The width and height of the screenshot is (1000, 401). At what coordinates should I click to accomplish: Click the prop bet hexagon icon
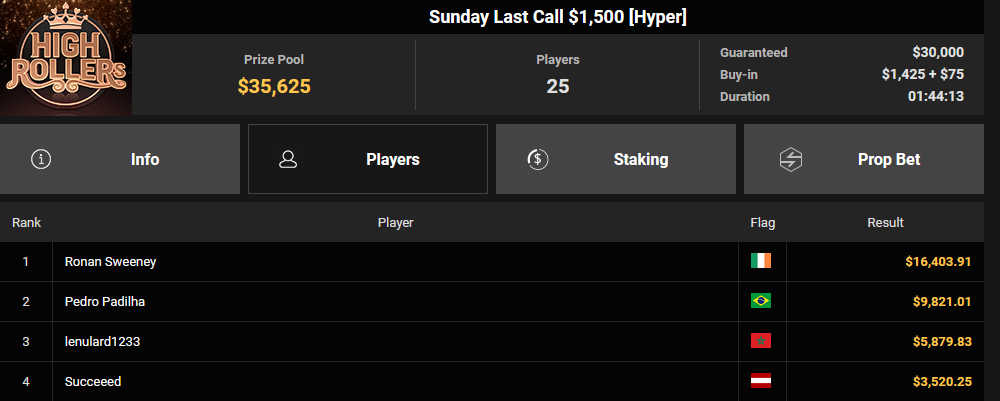[791, 159]
